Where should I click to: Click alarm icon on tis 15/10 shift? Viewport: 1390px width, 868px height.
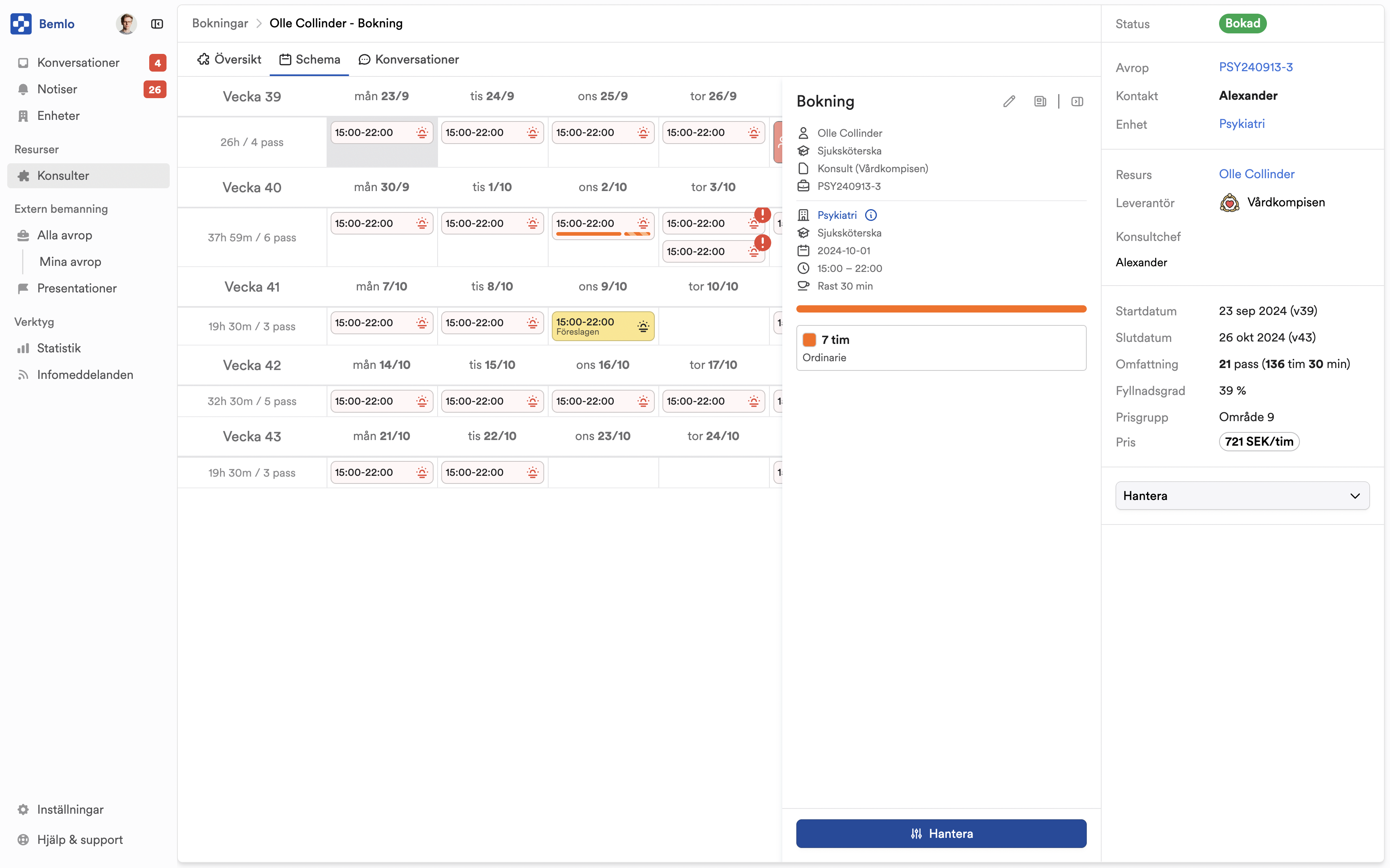pos(533,401)
